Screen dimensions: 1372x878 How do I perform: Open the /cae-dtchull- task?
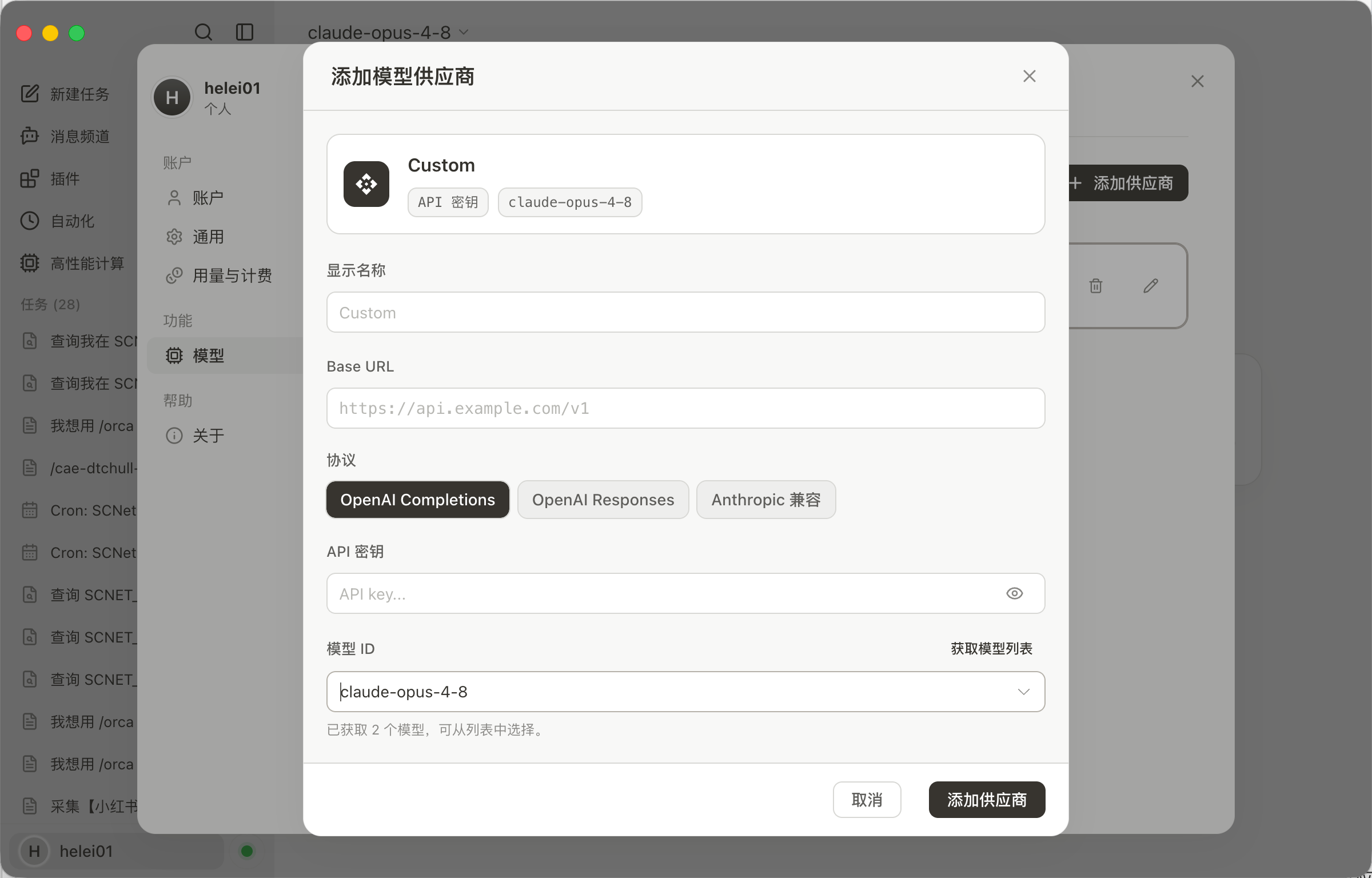80,468
